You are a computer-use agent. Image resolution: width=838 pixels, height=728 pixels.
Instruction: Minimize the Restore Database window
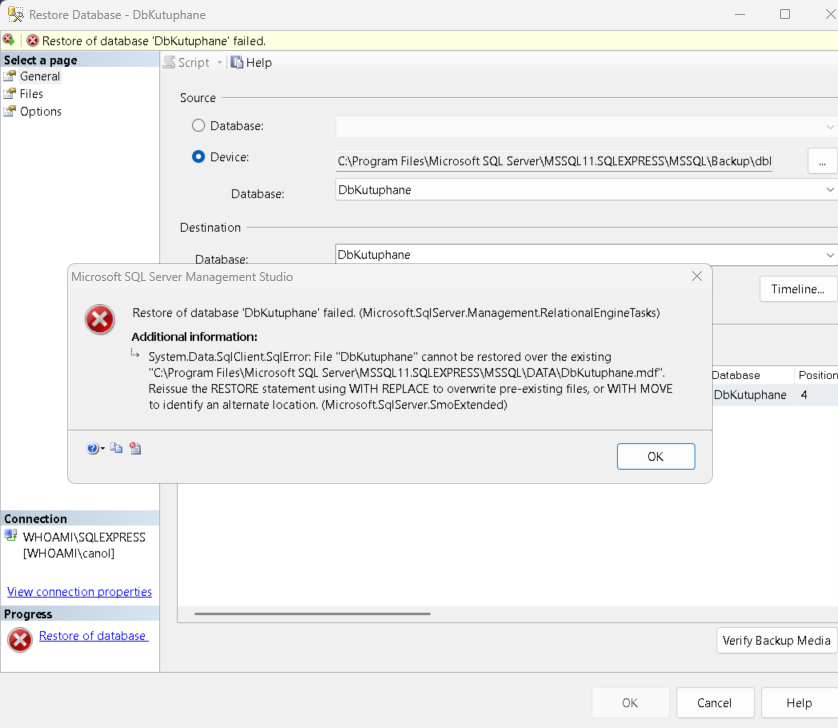click(740, 14)
